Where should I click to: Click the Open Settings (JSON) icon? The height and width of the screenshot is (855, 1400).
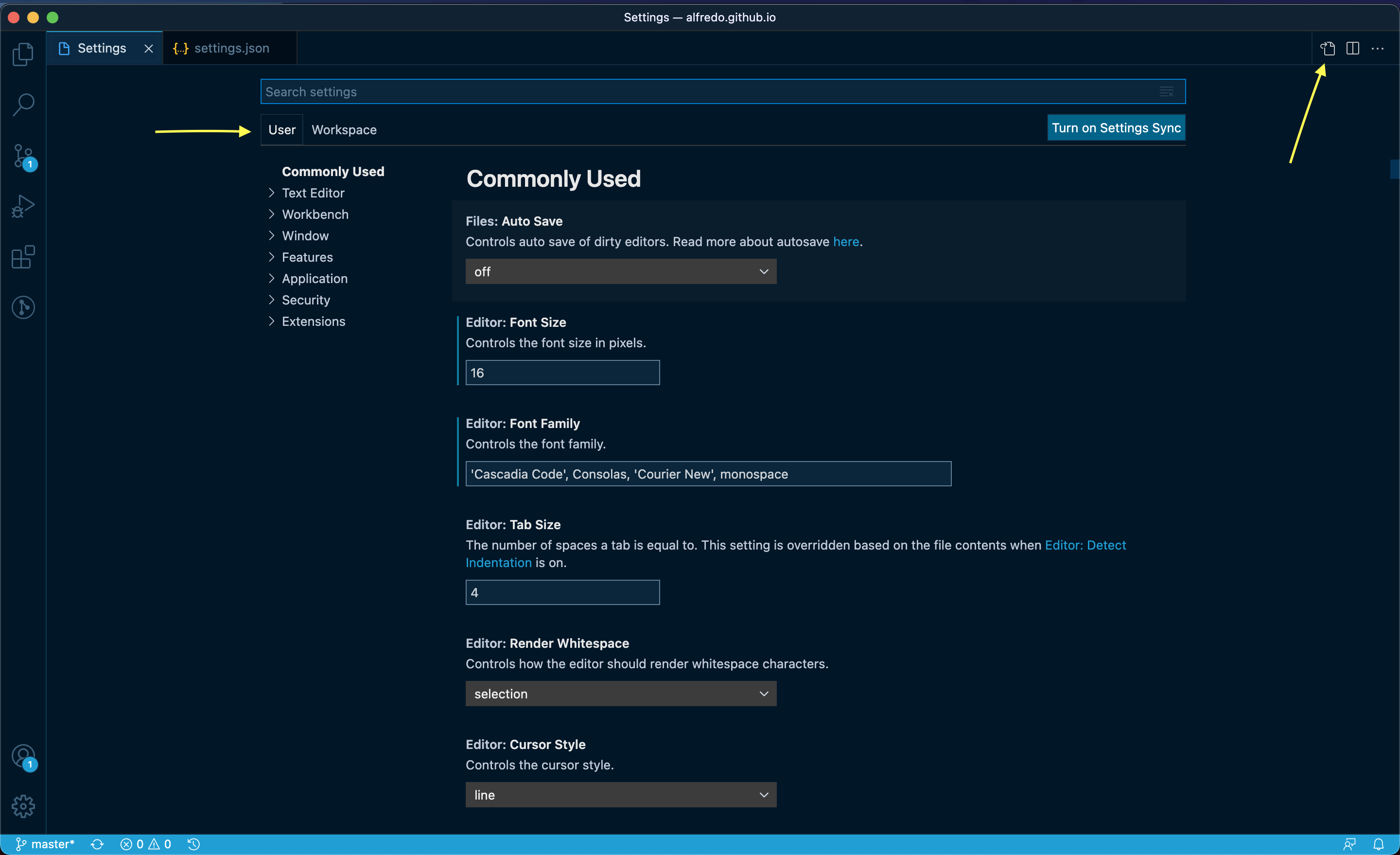point(1327,48)
